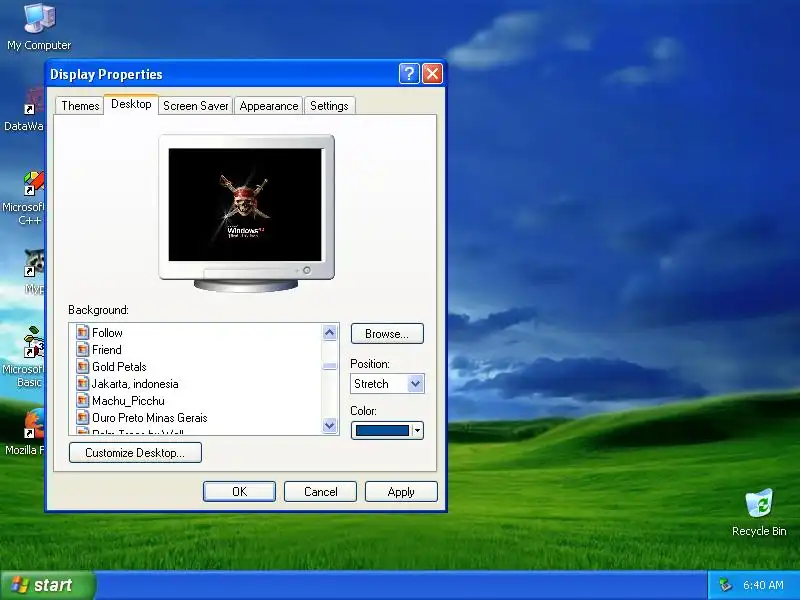Switch to the Desktop tab
This screenshot has width=800, height=600.
coord(131,104)
